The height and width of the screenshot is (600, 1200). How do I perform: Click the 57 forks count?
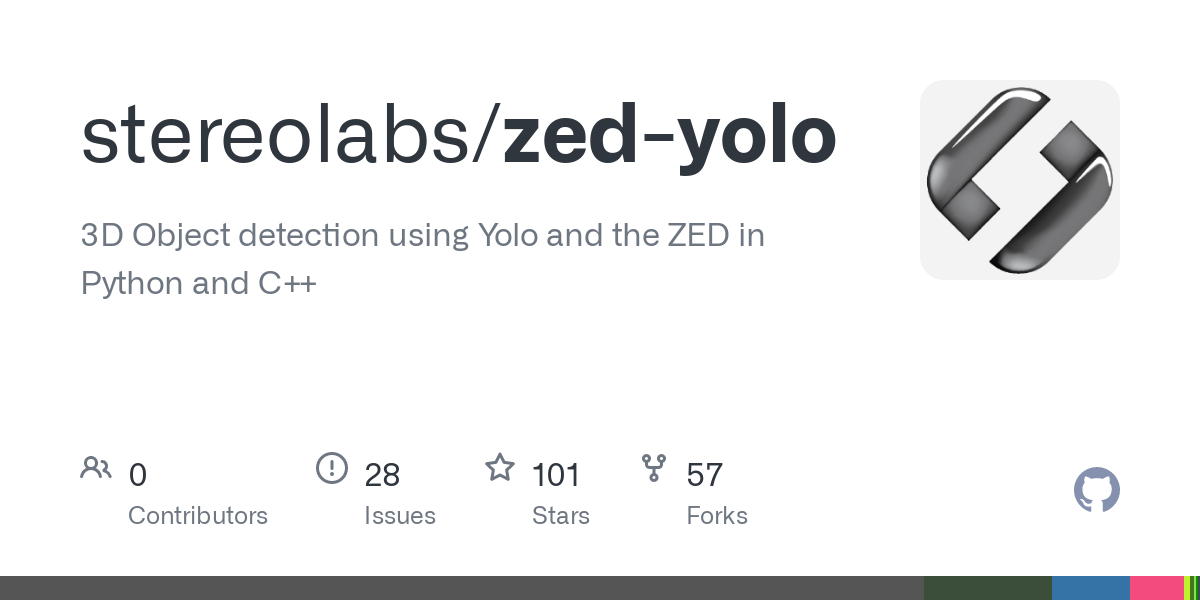(705, 475)
